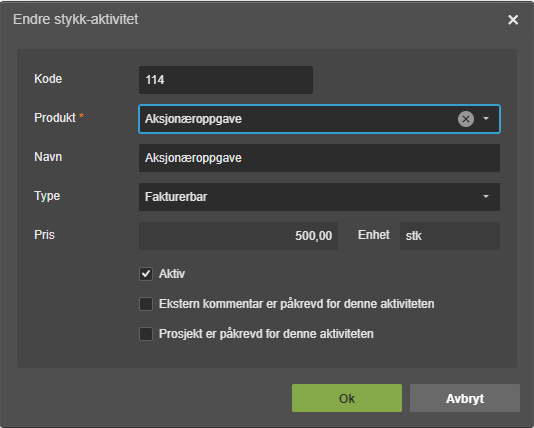Click the Aktiv label text
The image size is (534, 428).
pyautogui.click(x=172, y=274)
